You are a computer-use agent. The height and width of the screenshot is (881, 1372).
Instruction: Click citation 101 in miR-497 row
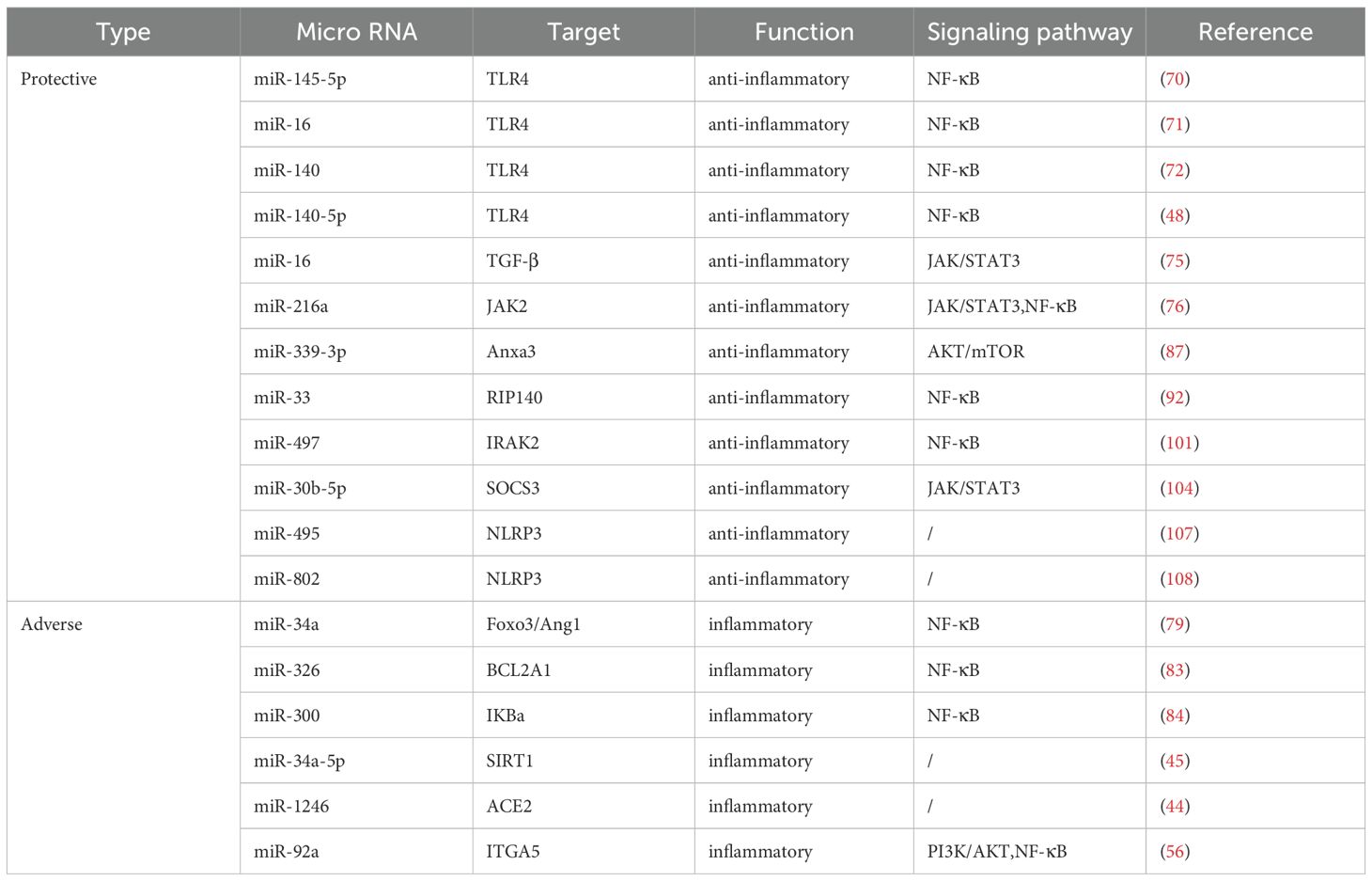(1179, 443)
